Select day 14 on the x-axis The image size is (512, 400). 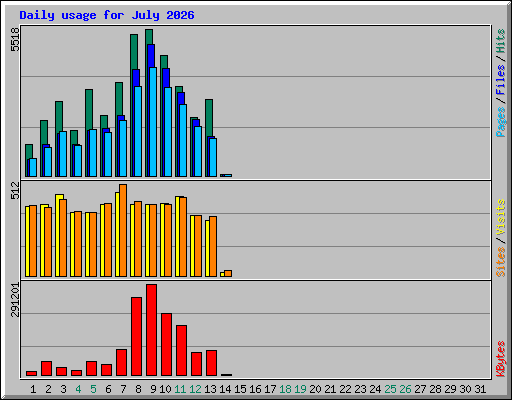pos(225,389)
